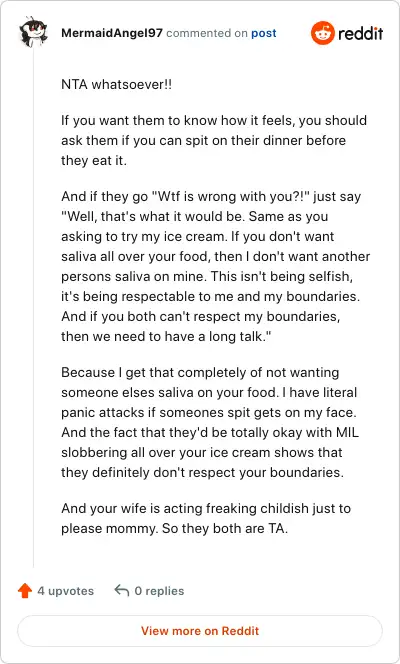Open the blue "post" link
The height and width of the screenshot is (664, 400).
pos(264,33)
